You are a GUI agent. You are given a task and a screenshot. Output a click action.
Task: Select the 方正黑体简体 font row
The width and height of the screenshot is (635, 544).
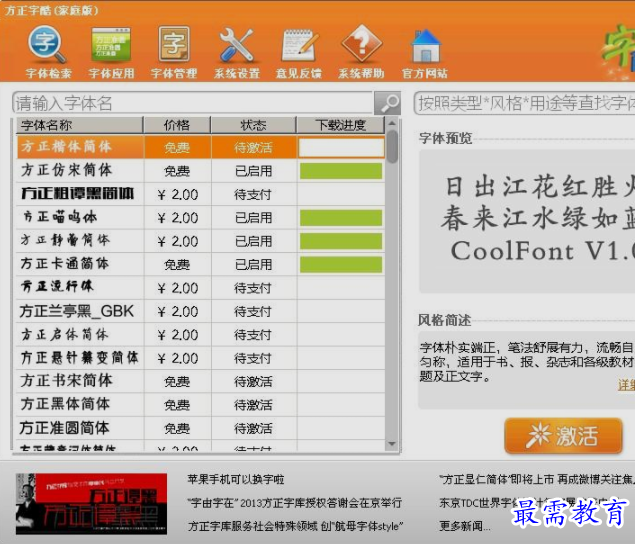(x=201, y=405)
